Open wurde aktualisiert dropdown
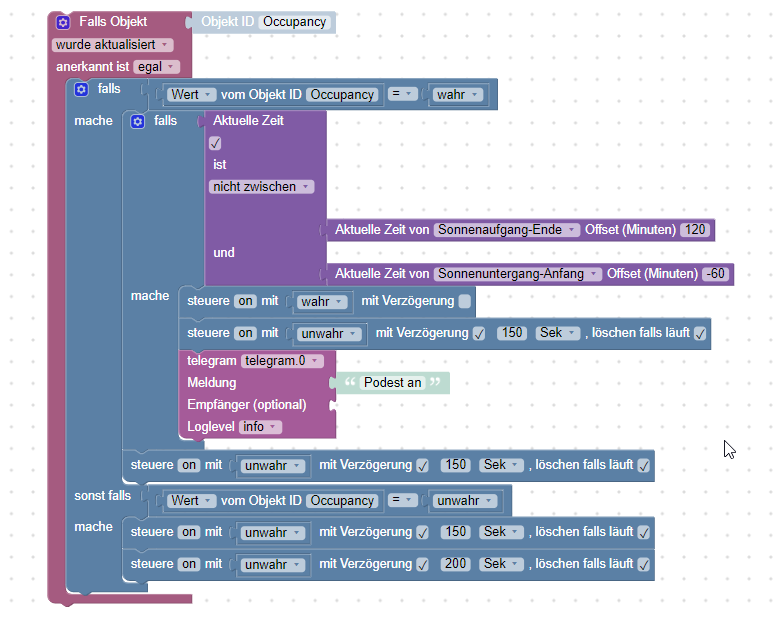The image size is (776, 620). click(112, 45)
